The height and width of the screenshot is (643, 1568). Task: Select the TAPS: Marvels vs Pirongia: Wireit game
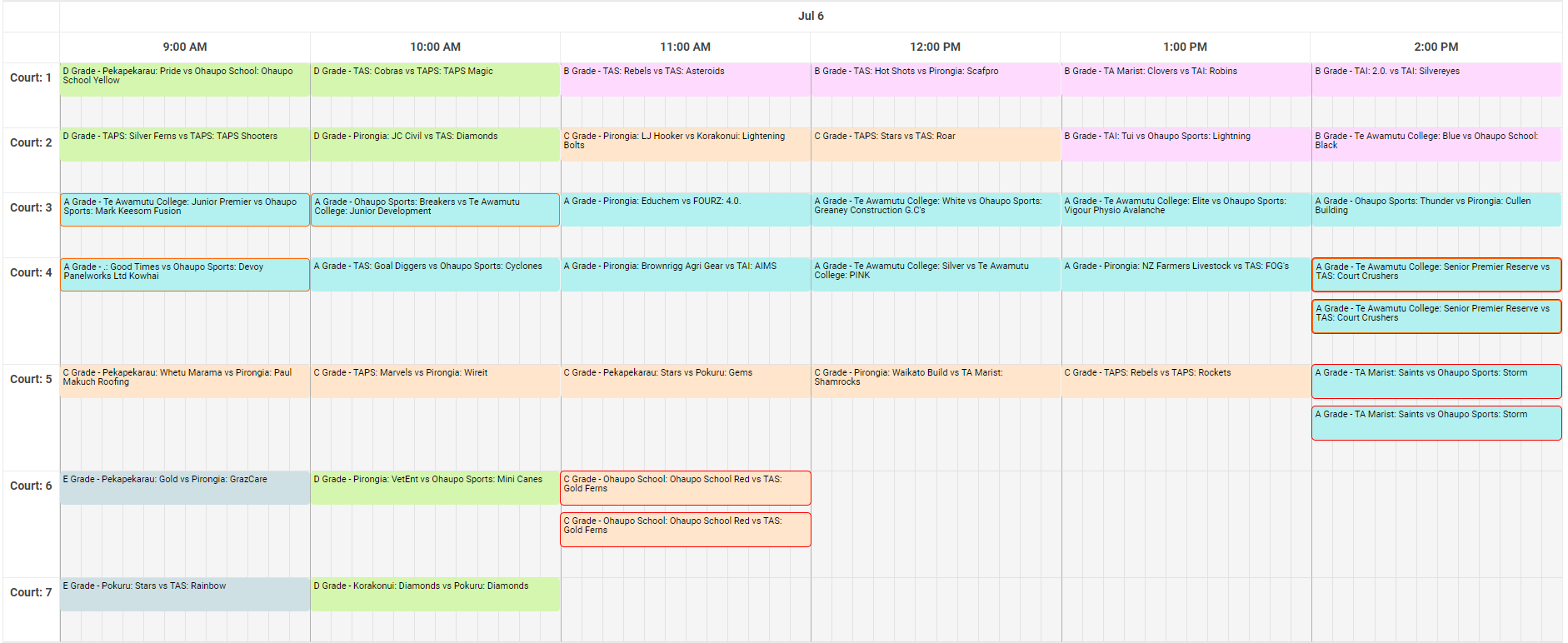coord(435,381)
